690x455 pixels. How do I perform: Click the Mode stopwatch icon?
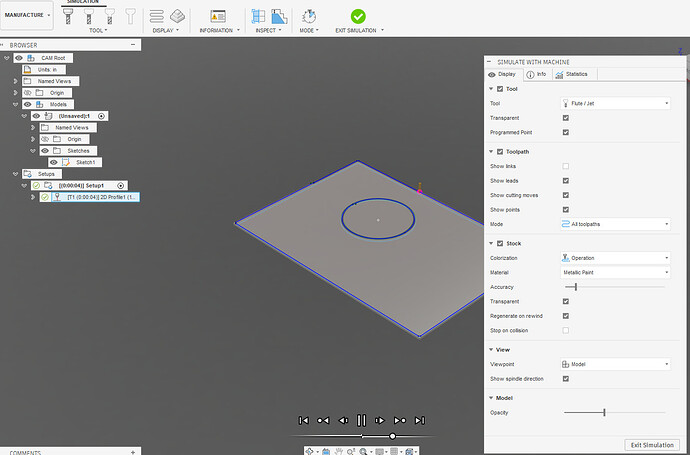coord(309,16)
